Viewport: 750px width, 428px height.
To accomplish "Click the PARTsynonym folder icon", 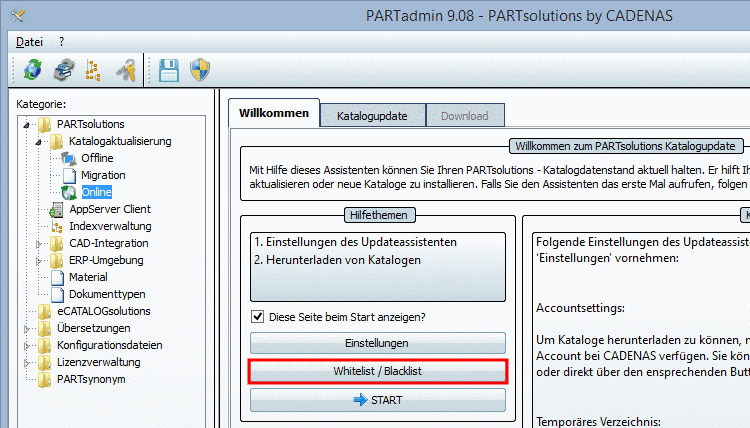I will click(x=44, y=379).
